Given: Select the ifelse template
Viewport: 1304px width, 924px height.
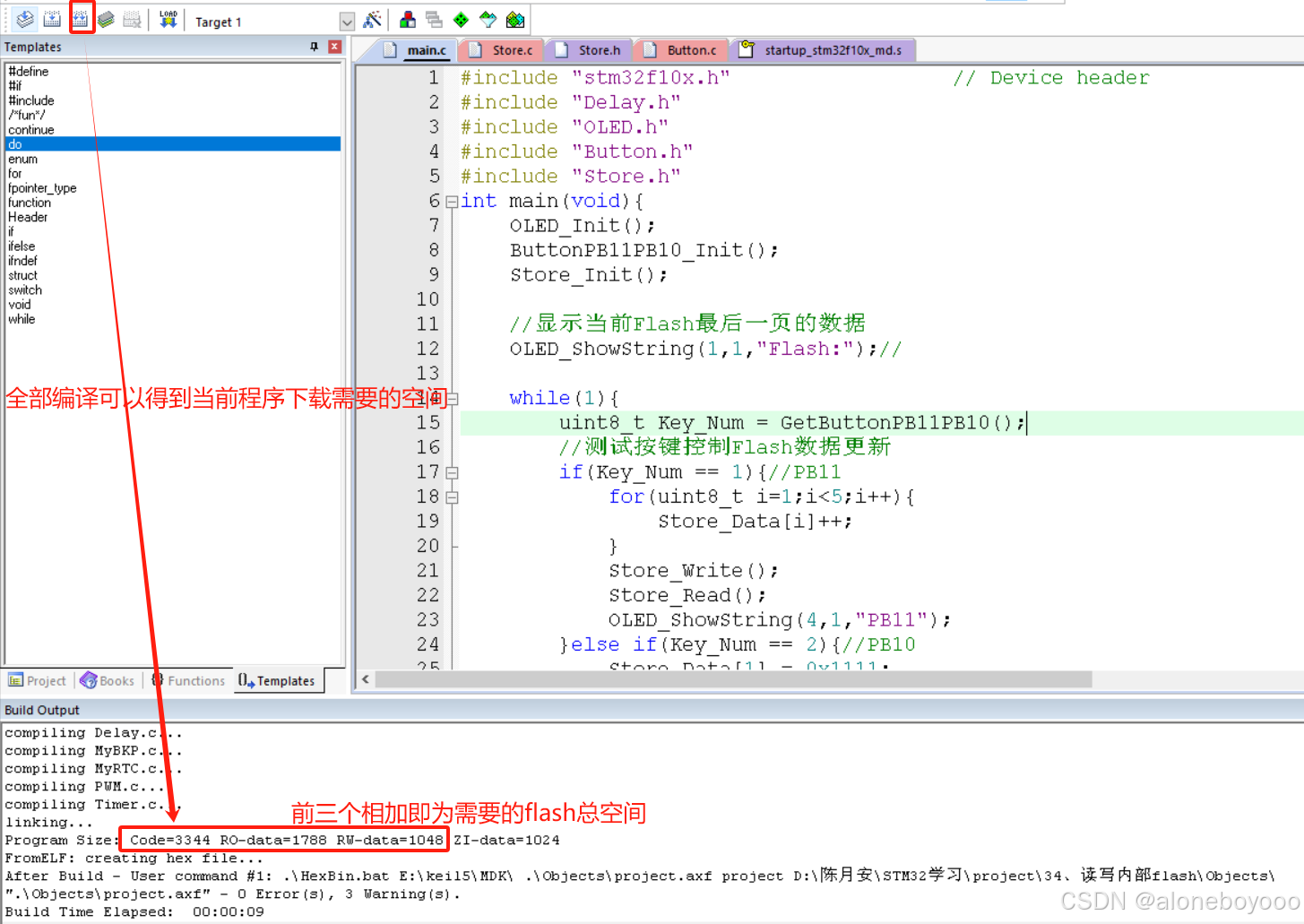Looking at the screenshot, I should tap(22, 246).
